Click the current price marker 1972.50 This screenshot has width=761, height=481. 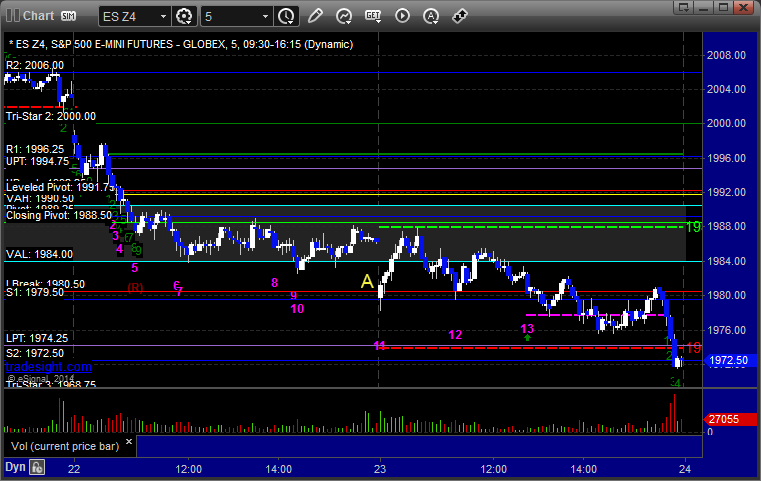728,360
